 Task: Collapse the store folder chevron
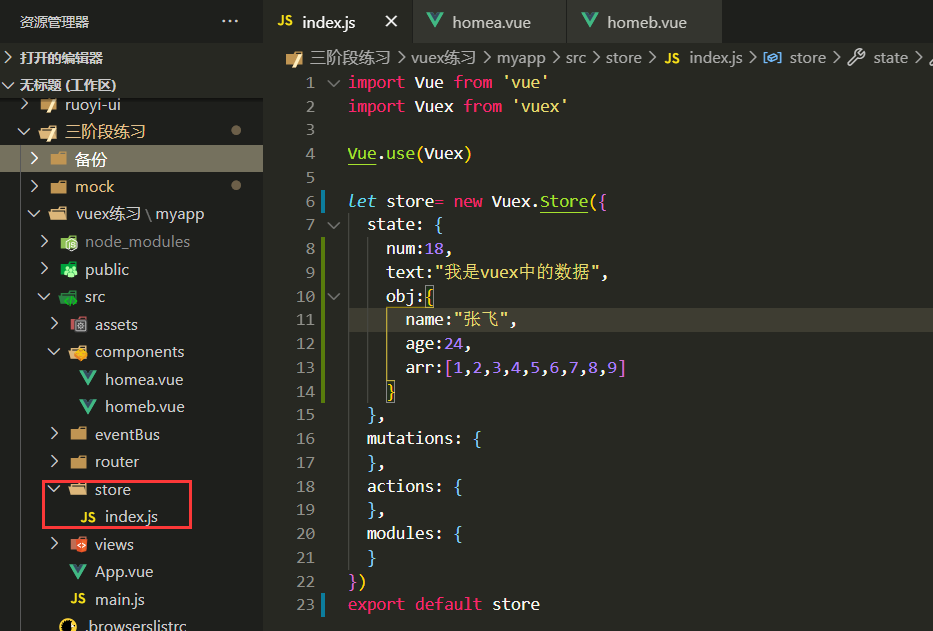click(55, 489)
